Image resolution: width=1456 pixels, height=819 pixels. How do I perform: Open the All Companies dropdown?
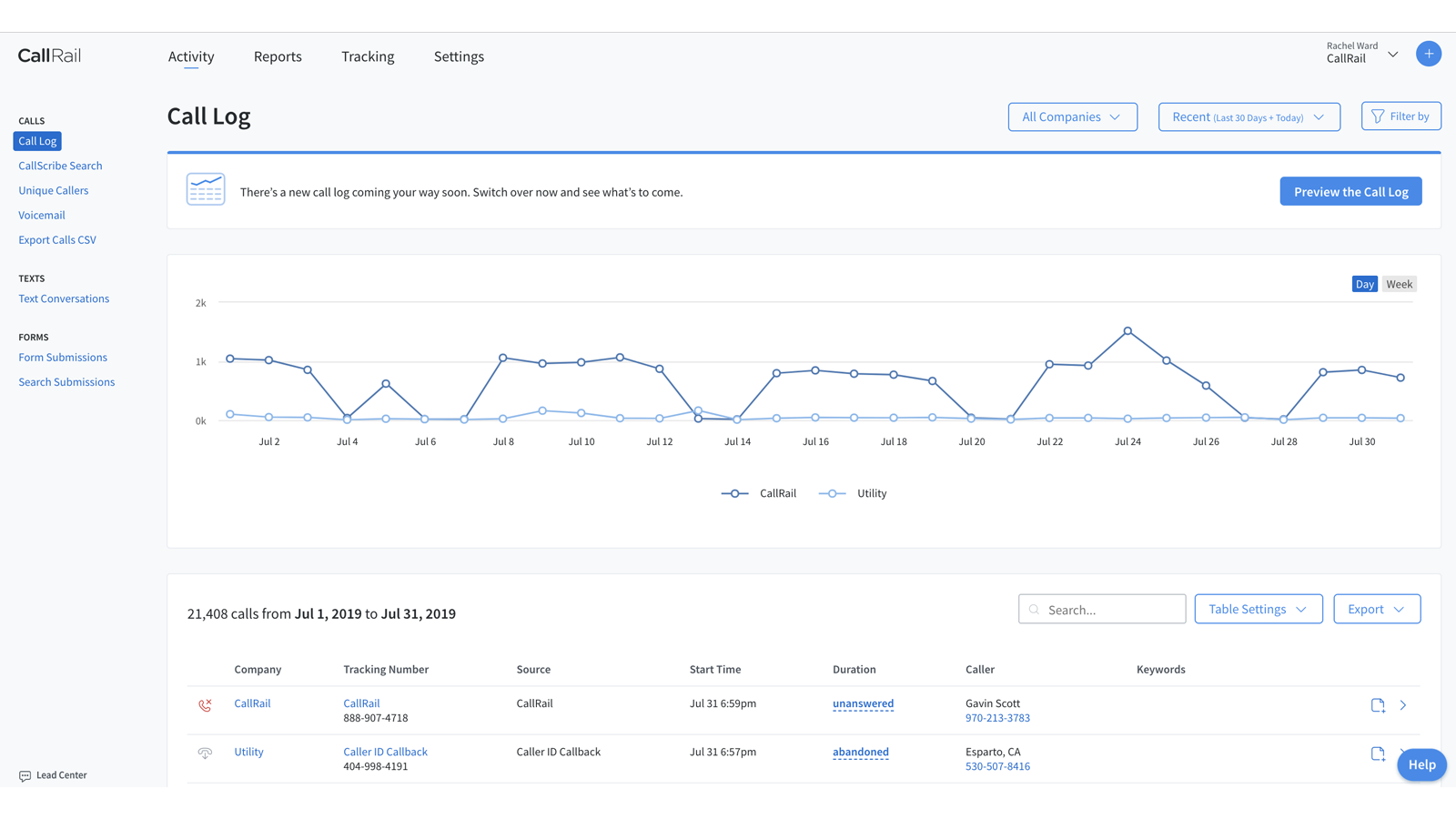click(x=1072, y=116)
